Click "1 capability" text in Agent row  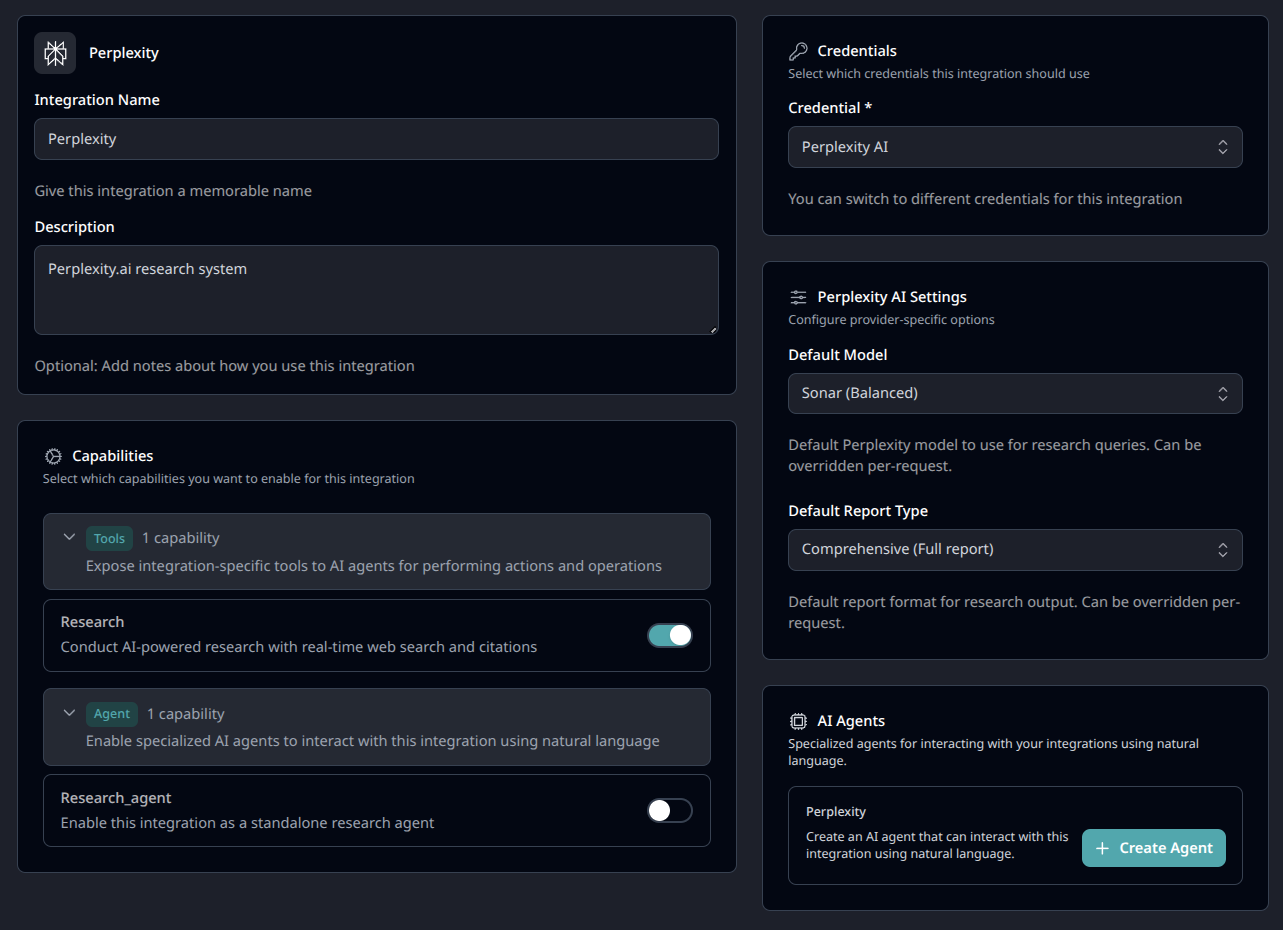click(185, 714)
